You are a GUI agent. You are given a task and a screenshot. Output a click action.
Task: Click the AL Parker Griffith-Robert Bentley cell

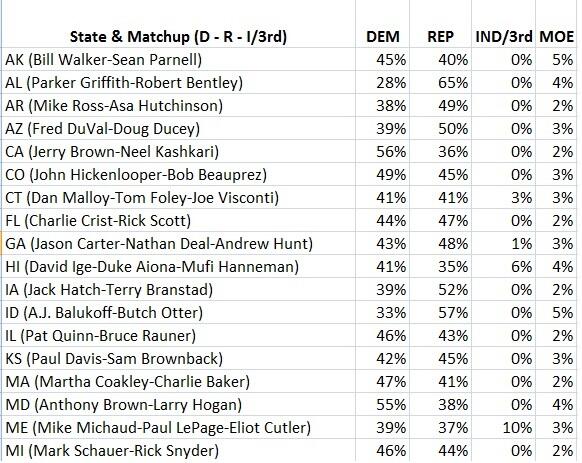(178, 82)
